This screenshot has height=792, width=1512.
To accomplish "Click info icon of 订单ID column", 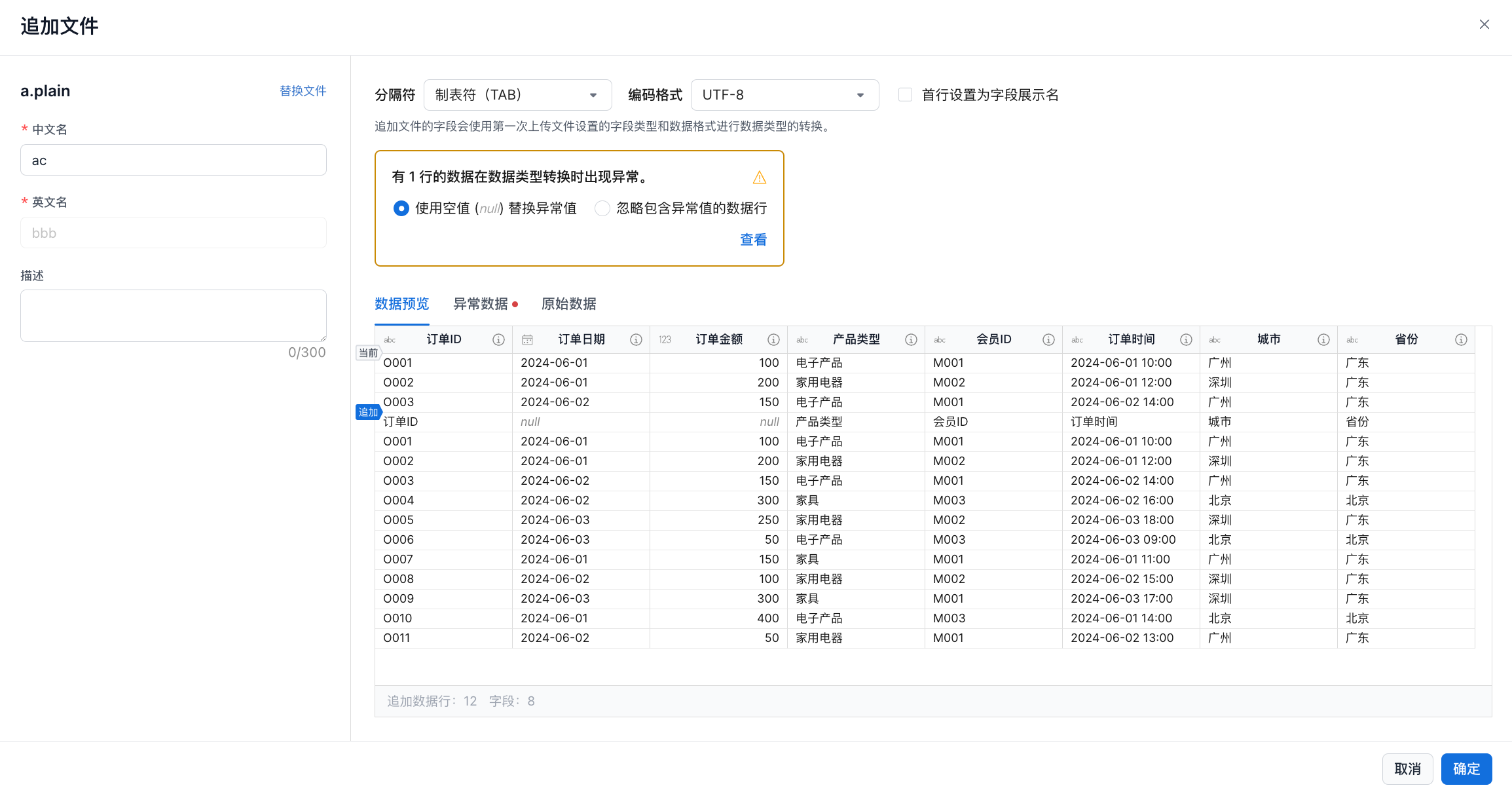I will tap(498, 339).
